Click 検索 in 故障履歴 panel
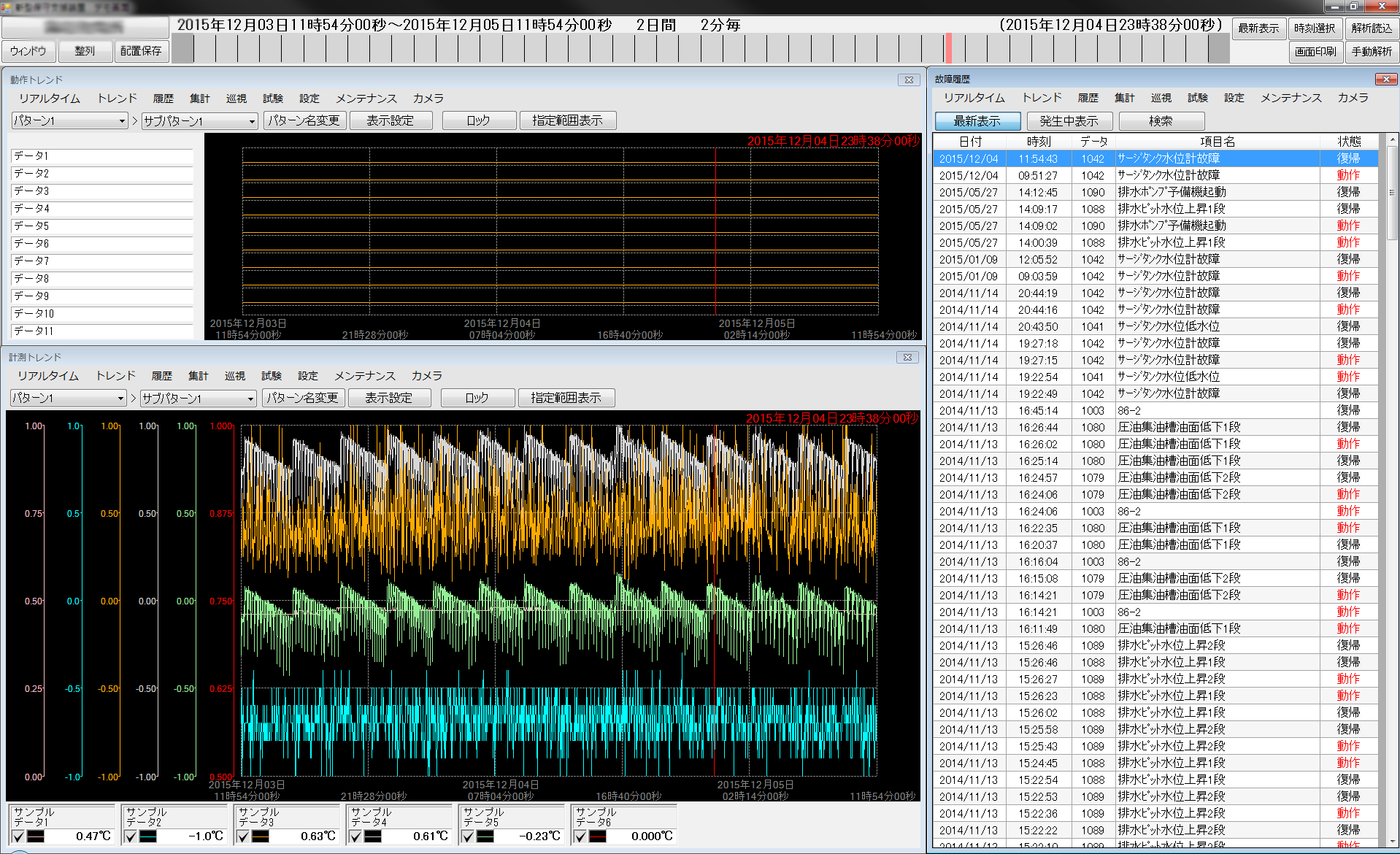Image resolution: width=1400 pixels, height=854 pixels. 1161,121
